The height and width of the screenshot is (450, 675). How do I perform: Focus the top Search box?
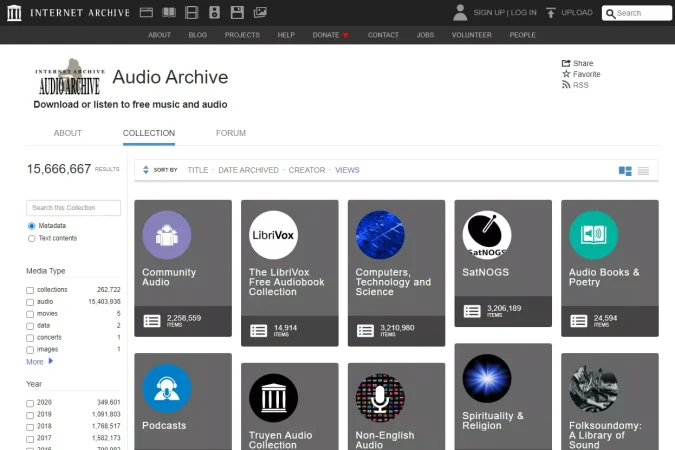637,13
